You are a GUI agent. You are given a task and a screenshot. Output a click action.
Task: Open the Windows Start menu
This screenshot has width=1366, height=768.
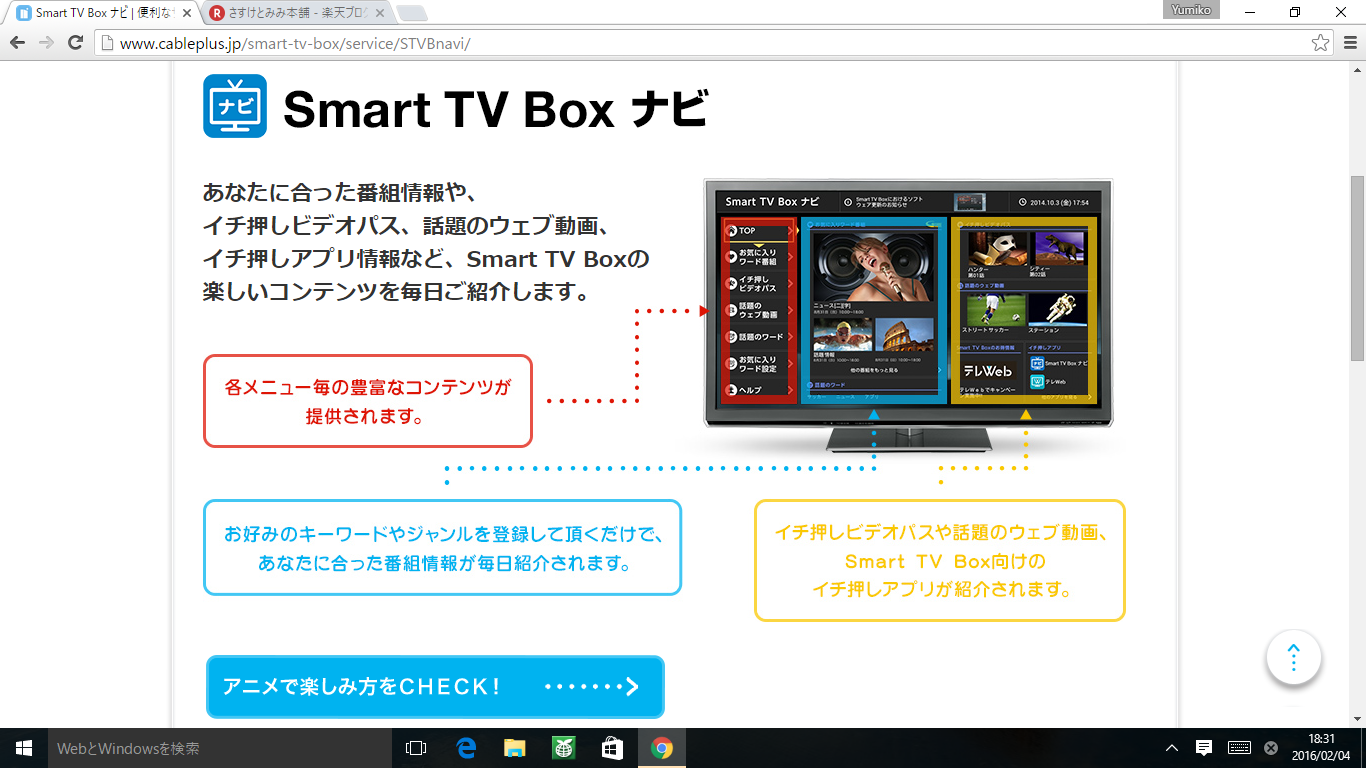[x=24, y=748]
